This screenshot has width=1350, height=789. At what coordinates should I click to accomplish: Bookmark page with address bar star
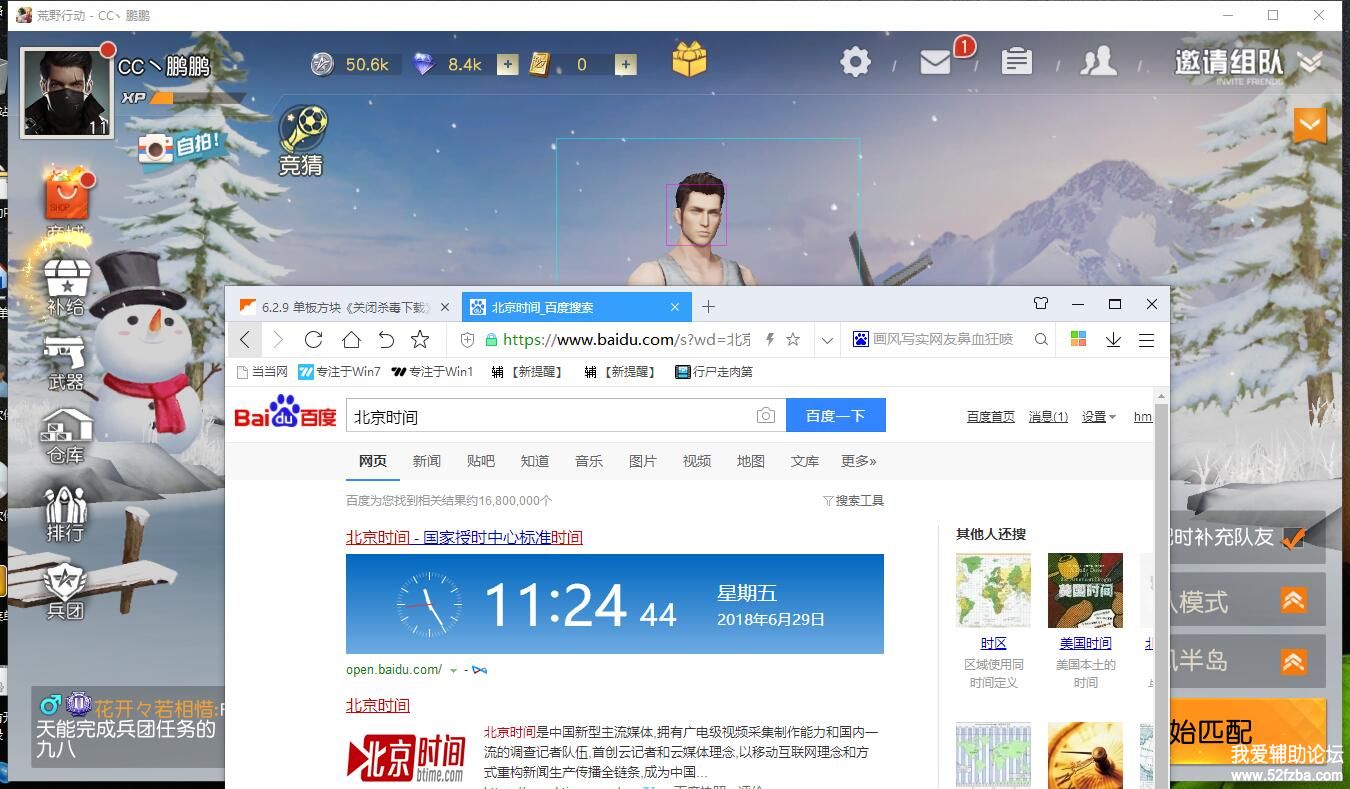(793, 340)
